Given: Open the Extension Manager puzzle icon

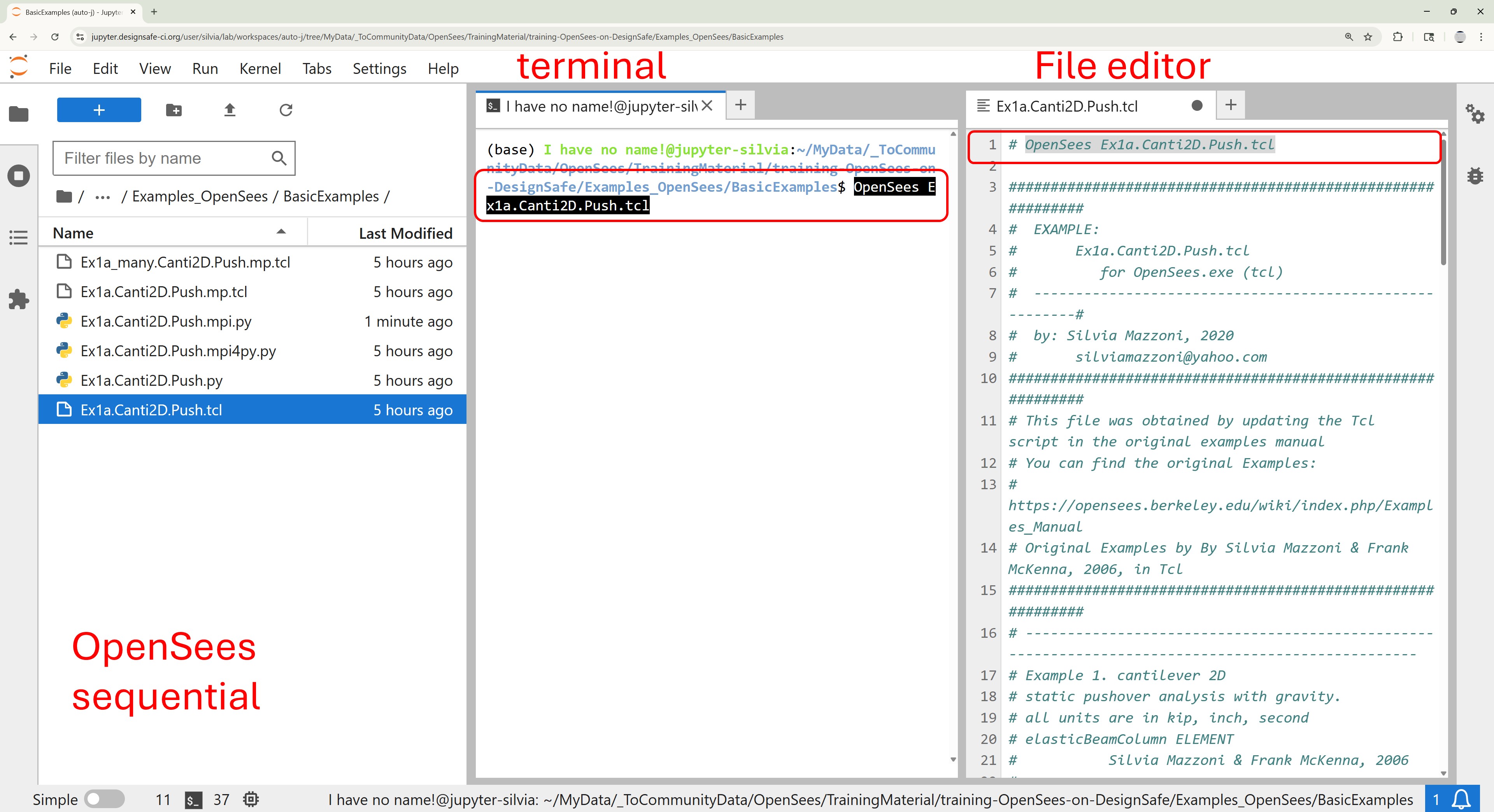Looking at the screenshot, I should click(19, 300).
